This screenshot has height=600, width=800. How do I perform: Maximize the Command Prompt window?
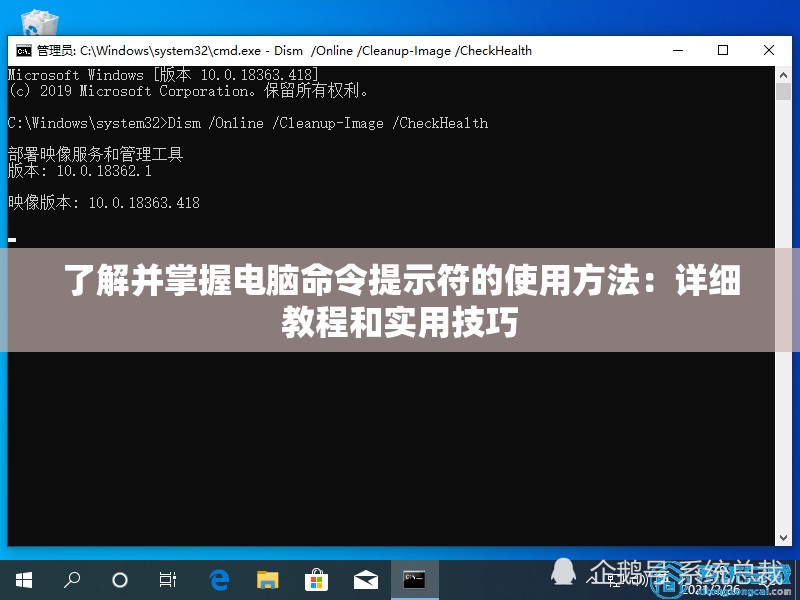tap(723, 51)
